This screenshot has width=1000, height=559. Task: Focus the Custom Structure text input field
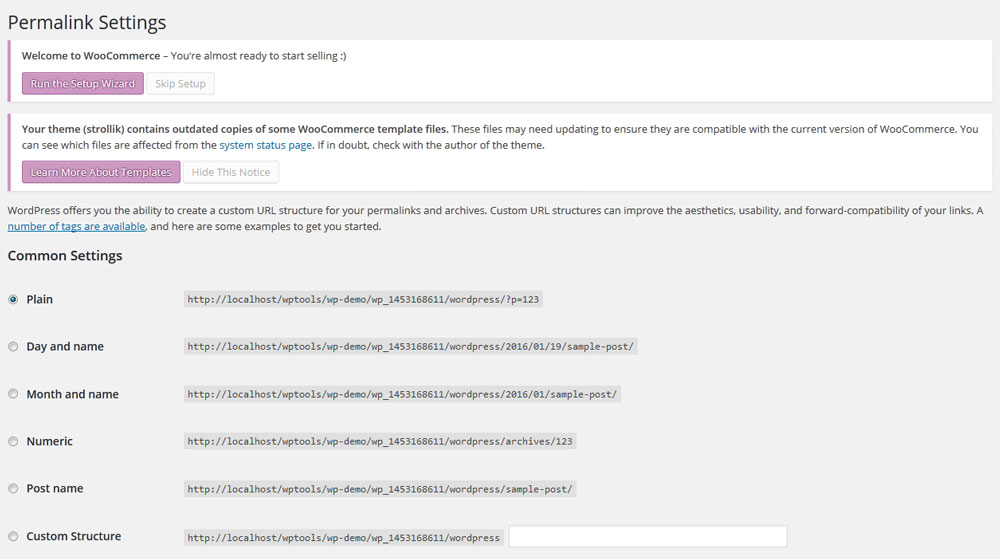point(647,537)
